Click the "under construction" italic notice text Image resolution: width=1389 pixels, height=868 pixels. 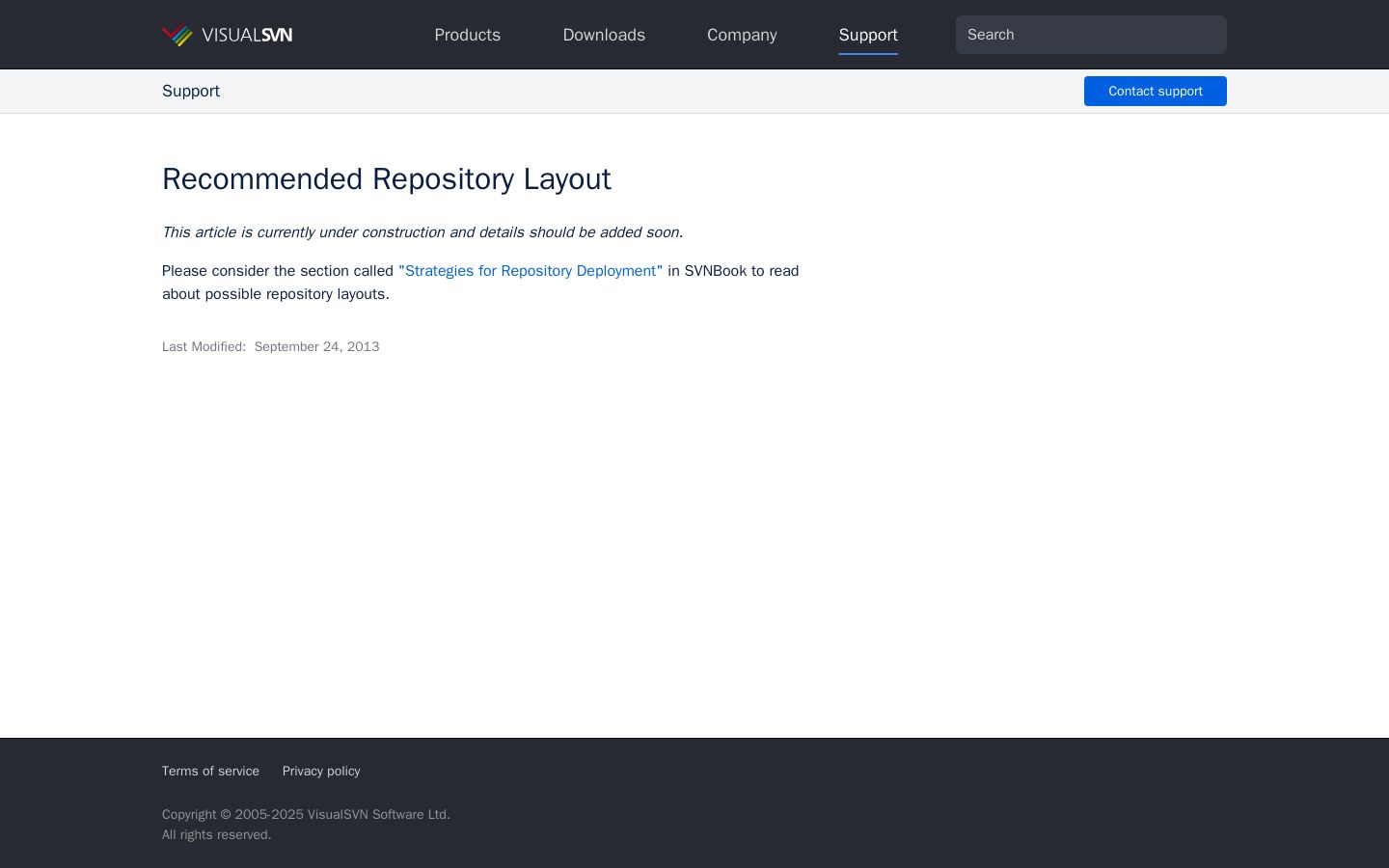click(422, 232)
